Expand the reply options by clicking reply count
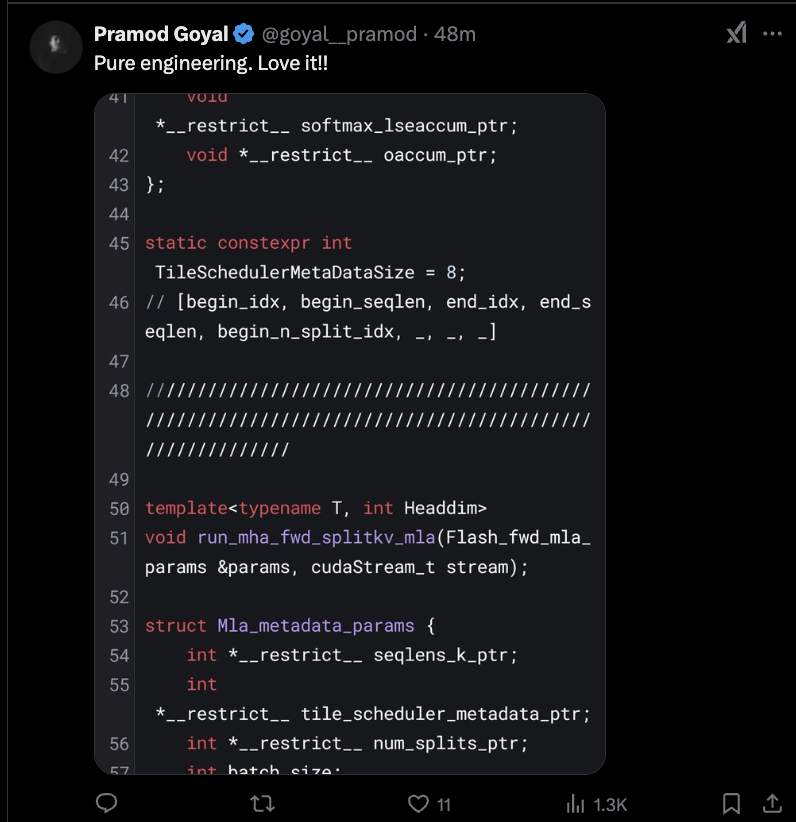This screenshot has height=822, width=796. 106,803
